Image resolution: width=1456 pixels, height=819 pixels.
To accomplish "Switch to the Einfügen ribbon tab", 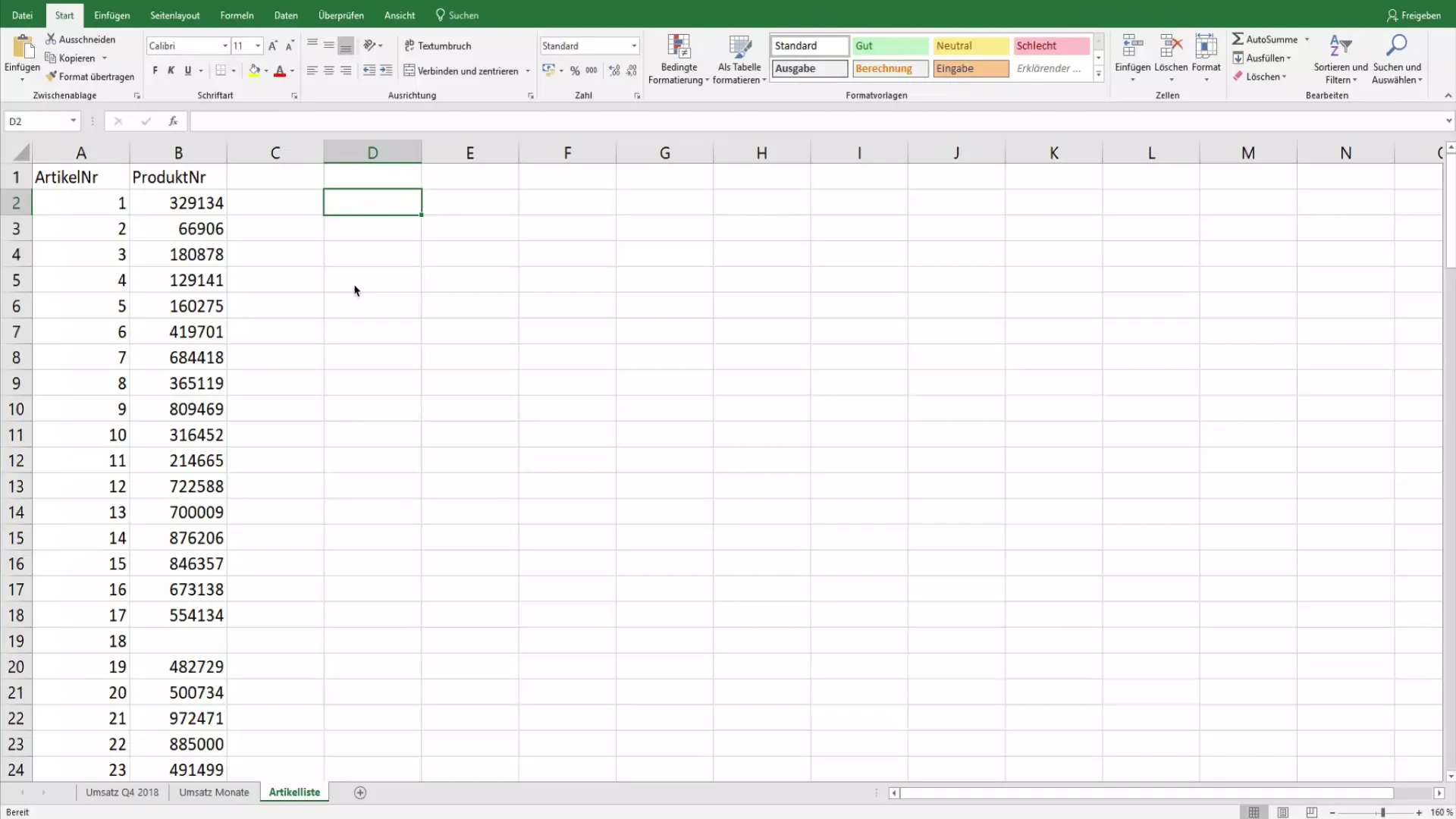I will [x=111, y=15].
